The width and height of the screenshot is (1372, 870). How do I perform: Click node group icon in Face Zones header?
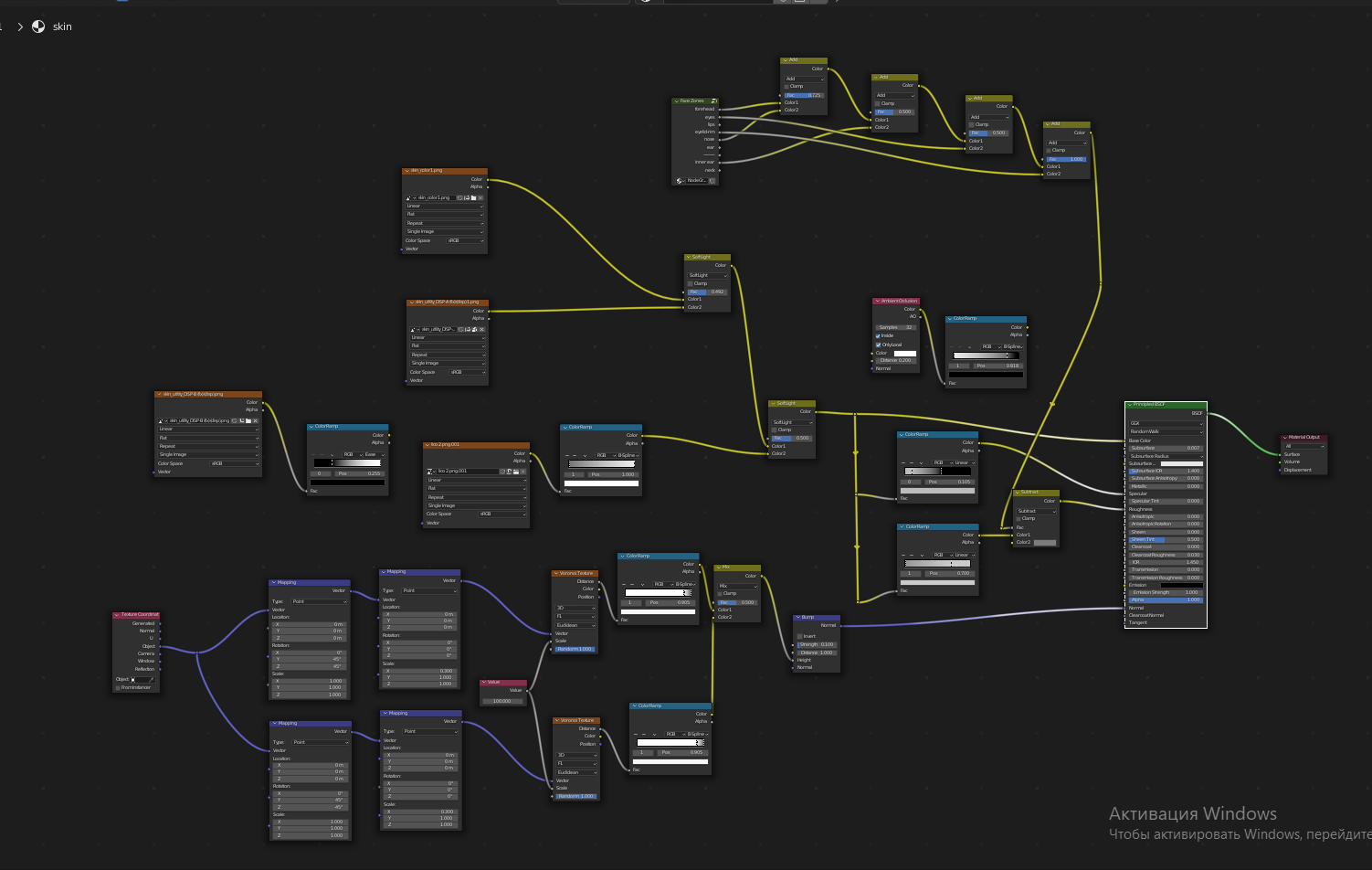click(x=713, y=101)
